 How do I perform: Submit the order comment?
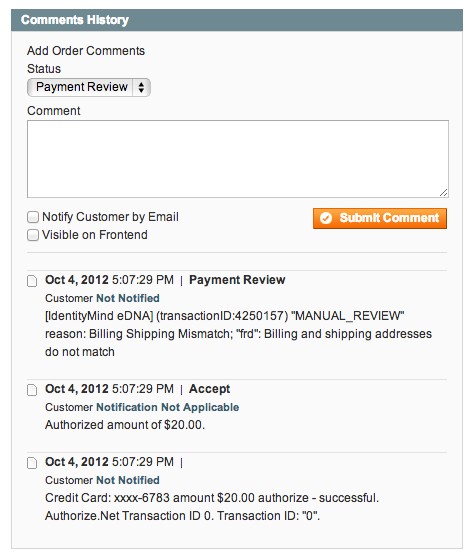380,218
